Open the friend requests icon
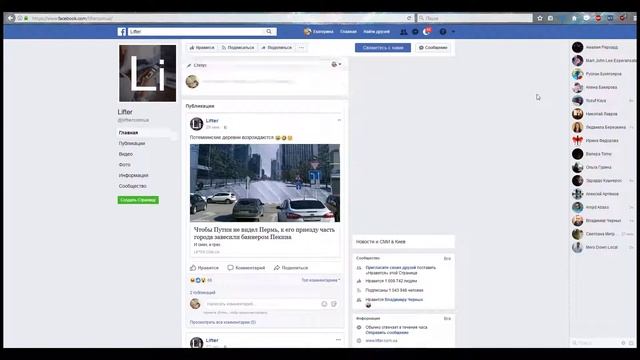Image resolution: width=640 pixels, height=360 pixels. pyautogui.click(x=403, y=32)
